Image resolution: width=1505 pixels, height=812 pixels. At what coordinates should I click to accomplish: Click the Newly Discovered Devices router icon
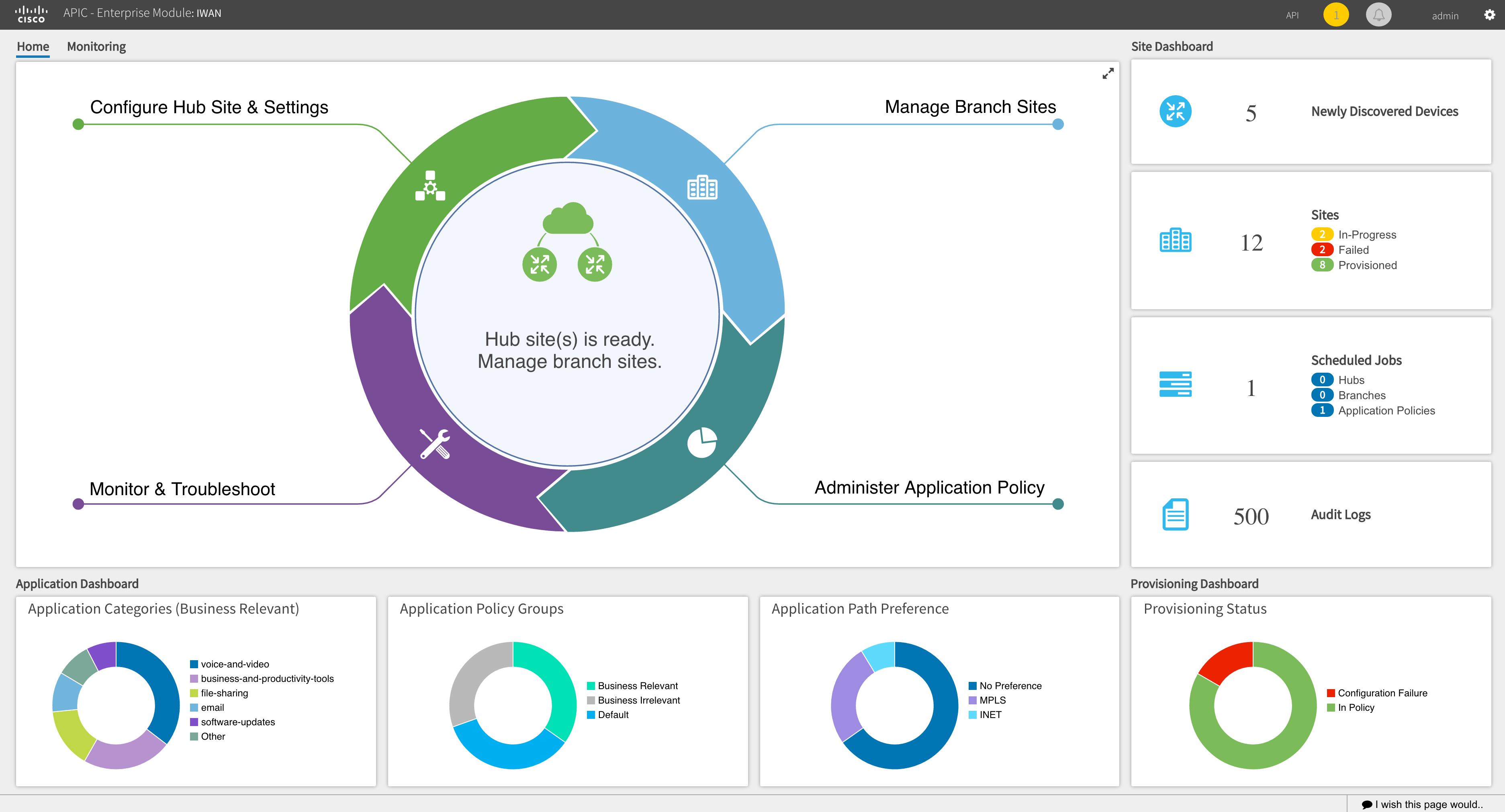click(x=1175, y=112)
